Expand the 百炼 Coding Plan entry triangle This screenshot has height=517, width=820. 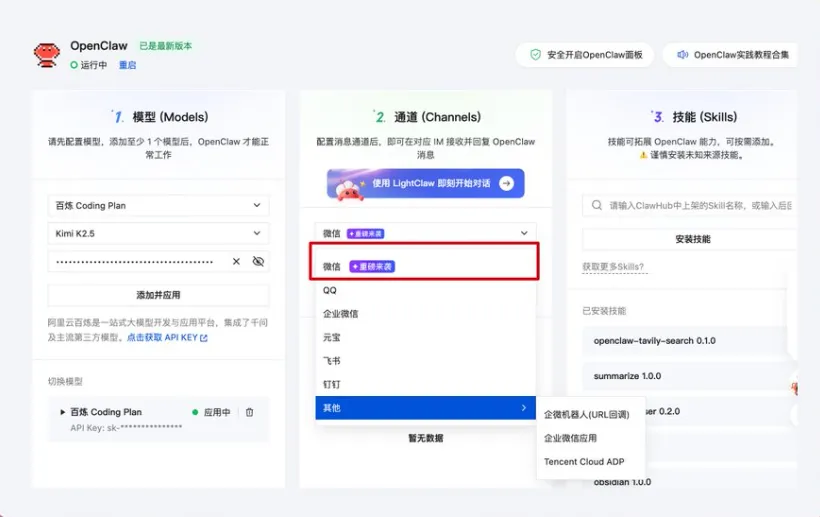tap(63, 412)
